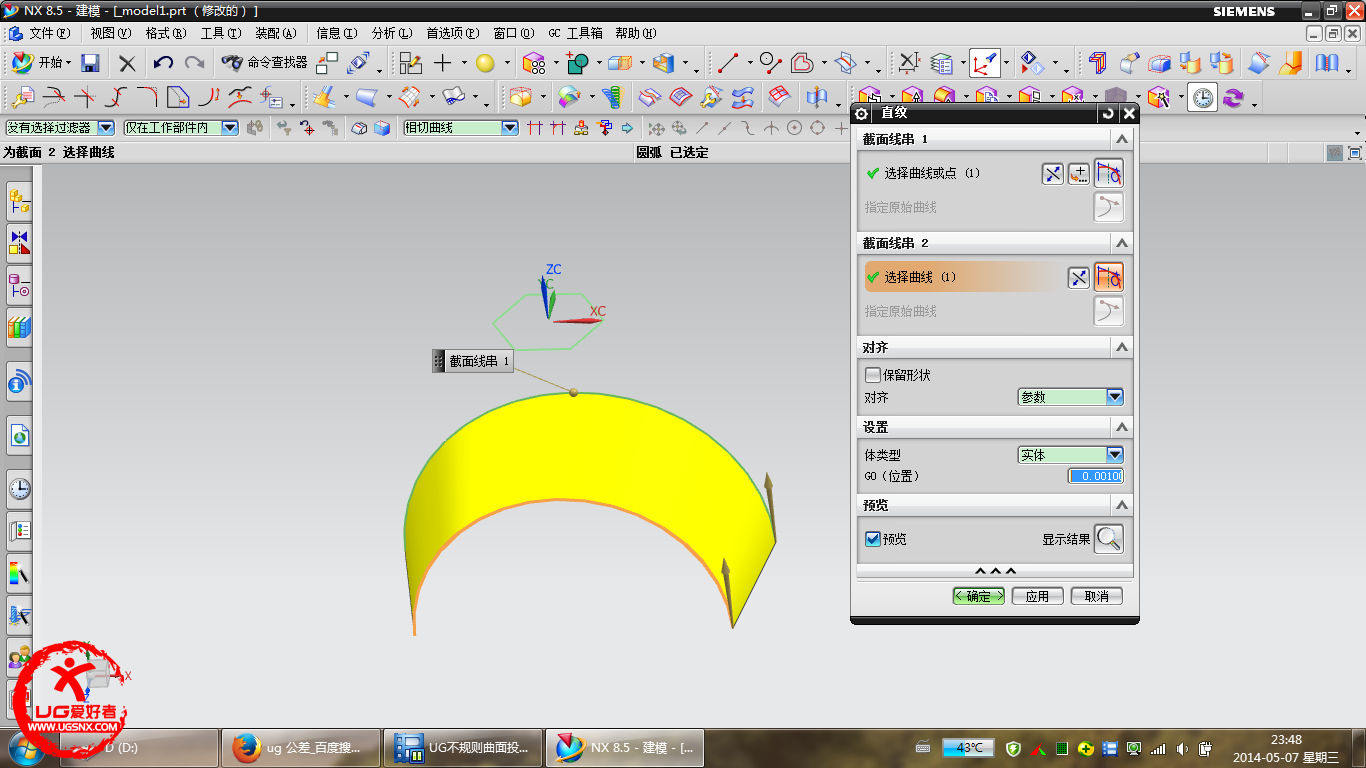The width and height of the screenshot is (1366, 768).
Task: Collapse the 截面线串 2 section
Action: (x=1122, y=243)
